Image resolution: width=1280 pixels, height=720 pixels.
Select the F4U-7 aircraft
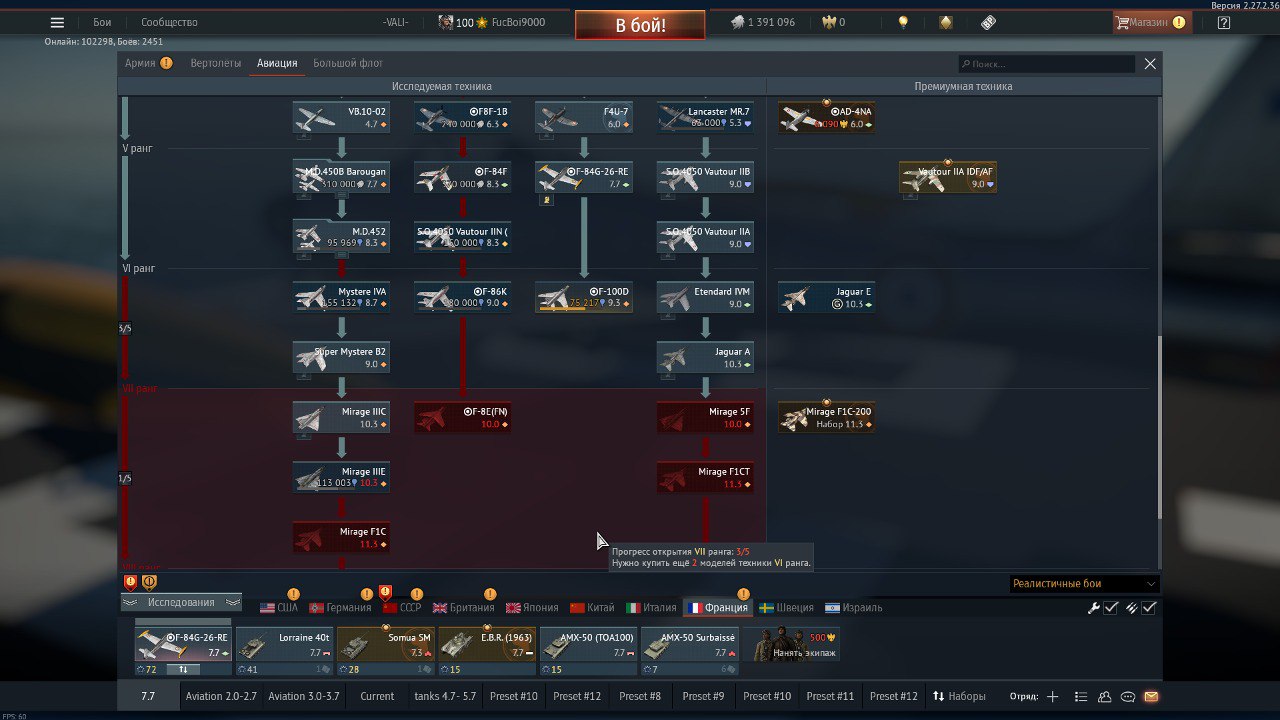tap(583, 118)
